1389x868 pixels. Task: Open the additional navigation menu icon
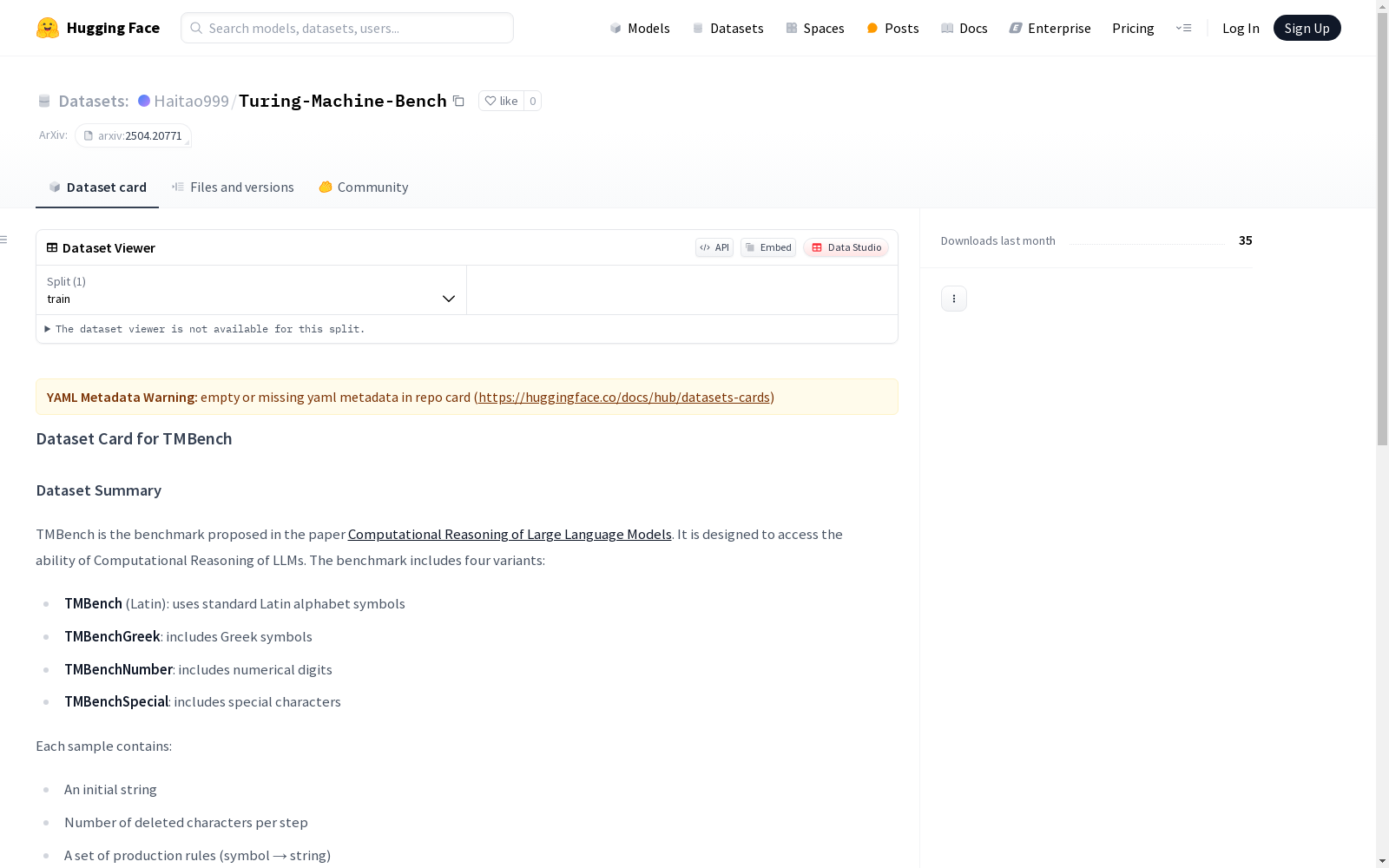click(1183, 28)
